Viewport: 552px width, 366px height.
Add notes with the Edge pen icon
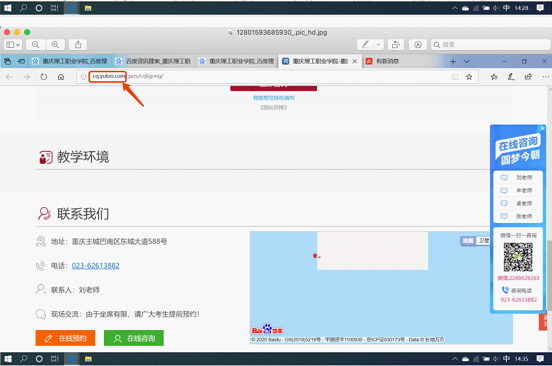click(x=511, y=77)
